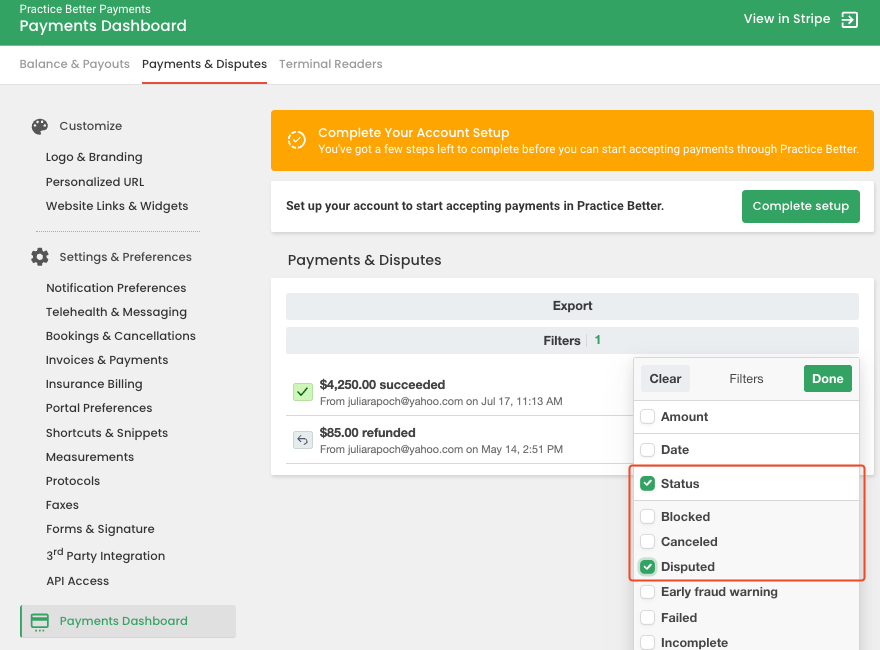Click the Settings & Preferences gear icon

[39, 257]
